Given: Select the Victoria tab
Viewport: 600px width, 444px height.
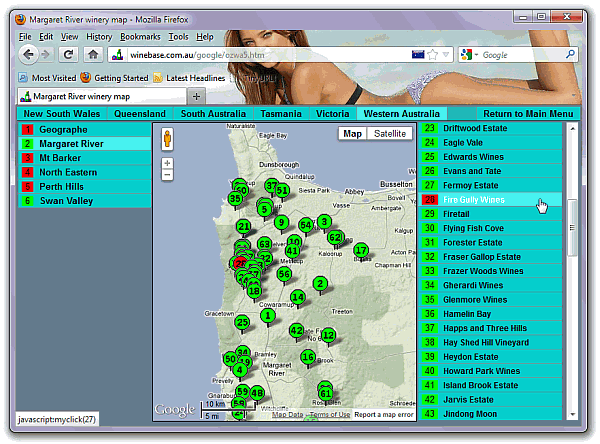Looking at the screenshot, I should click(333, 114).
